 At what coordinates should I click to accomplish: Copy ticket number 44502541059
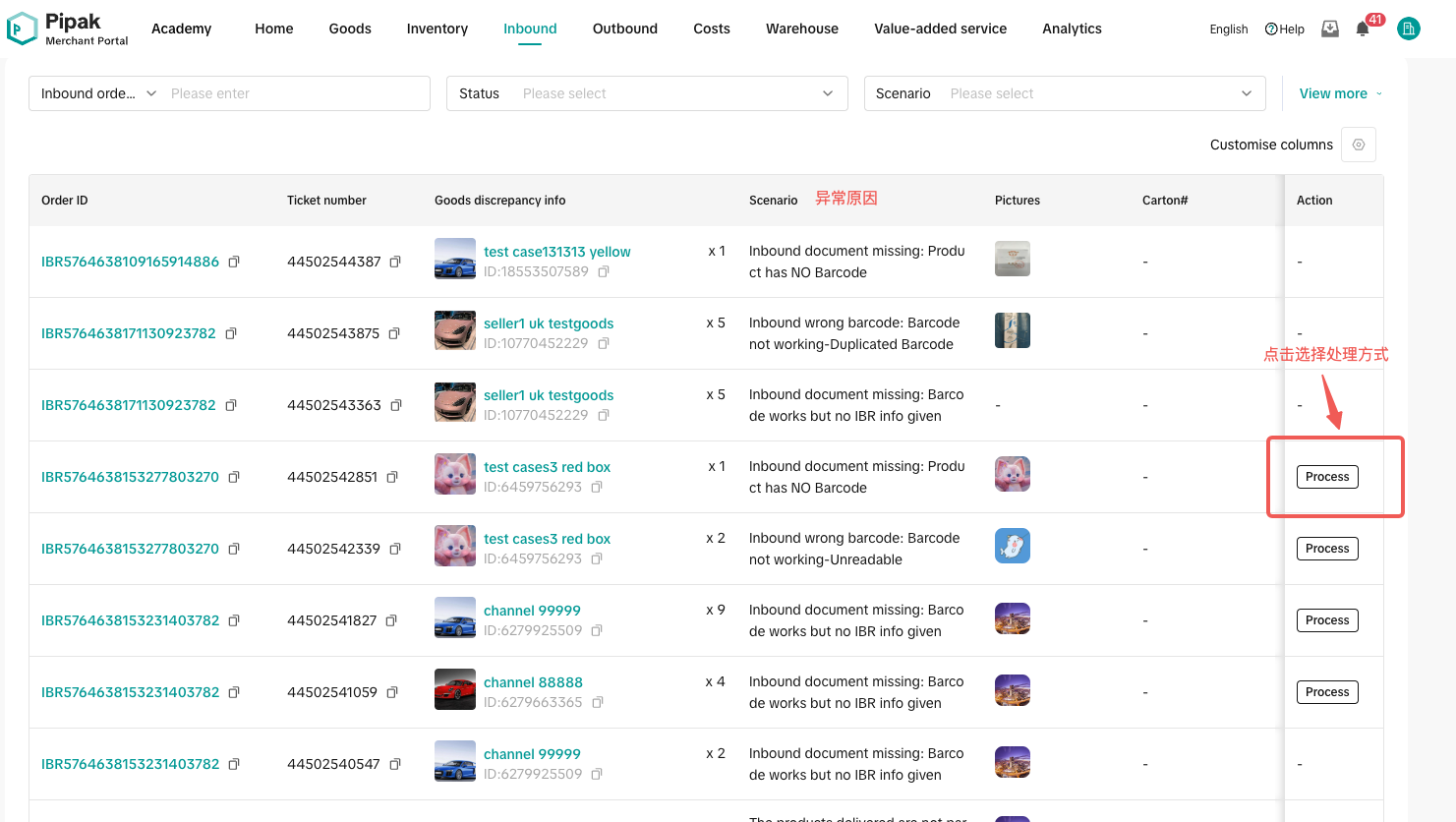click(x=392, y=692)
